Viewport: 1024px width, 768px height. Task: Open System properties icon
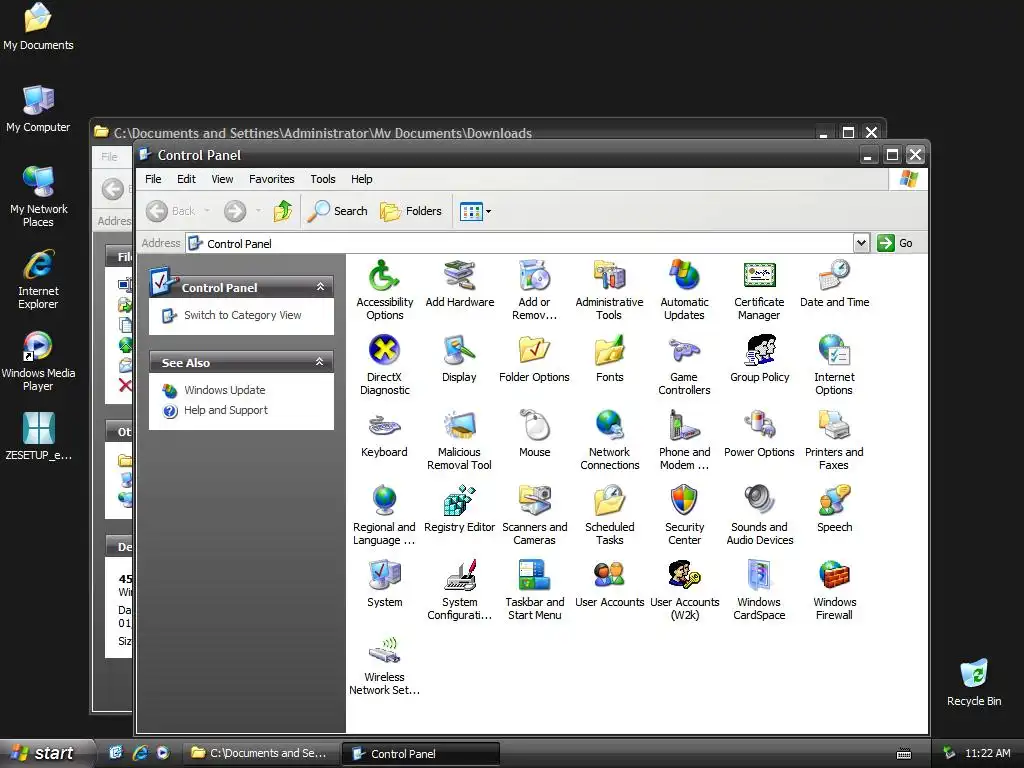(x=384, y=584)
